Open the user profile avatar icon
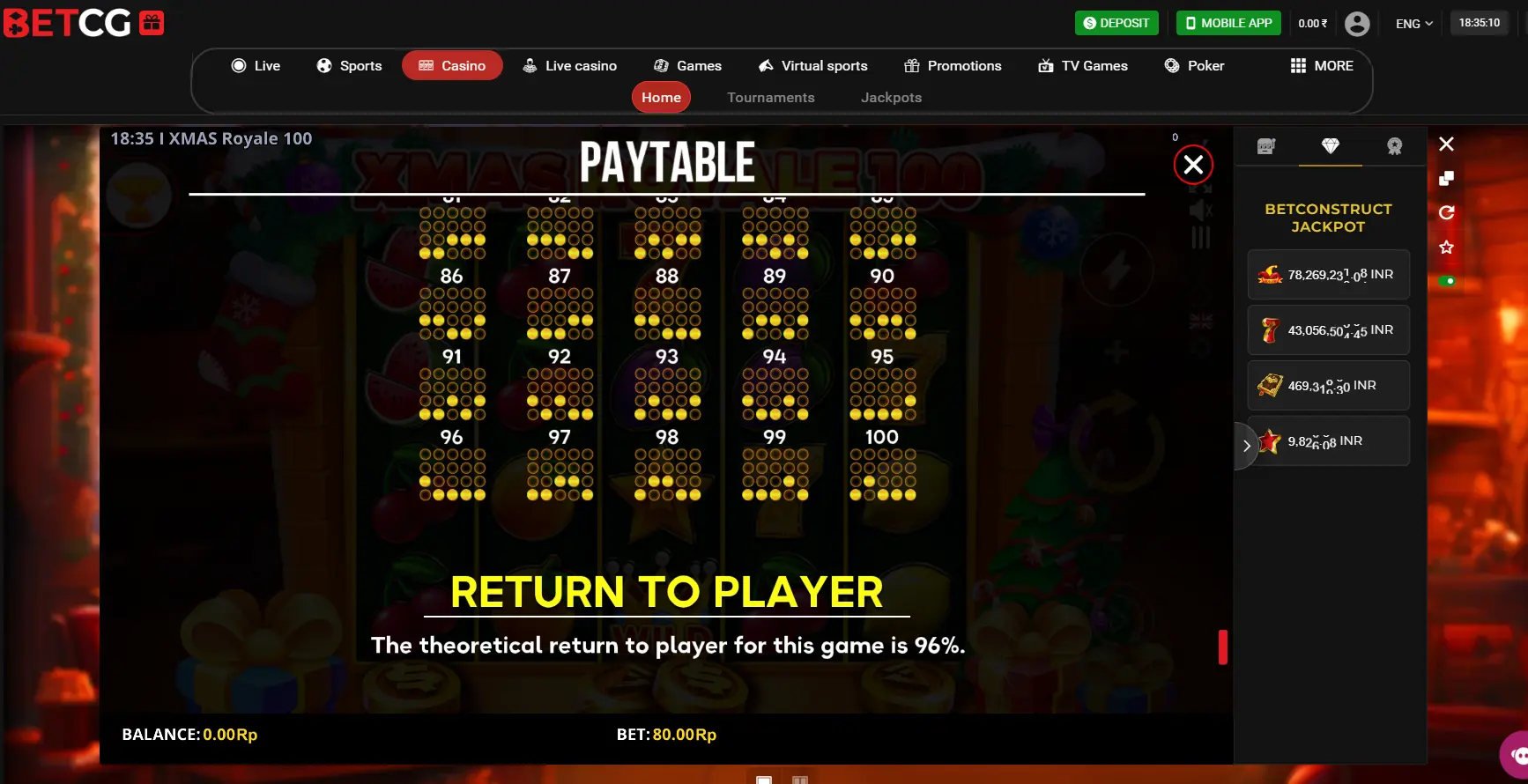This screenshot has width=1528, height=784. click(x=1357, y=24)
